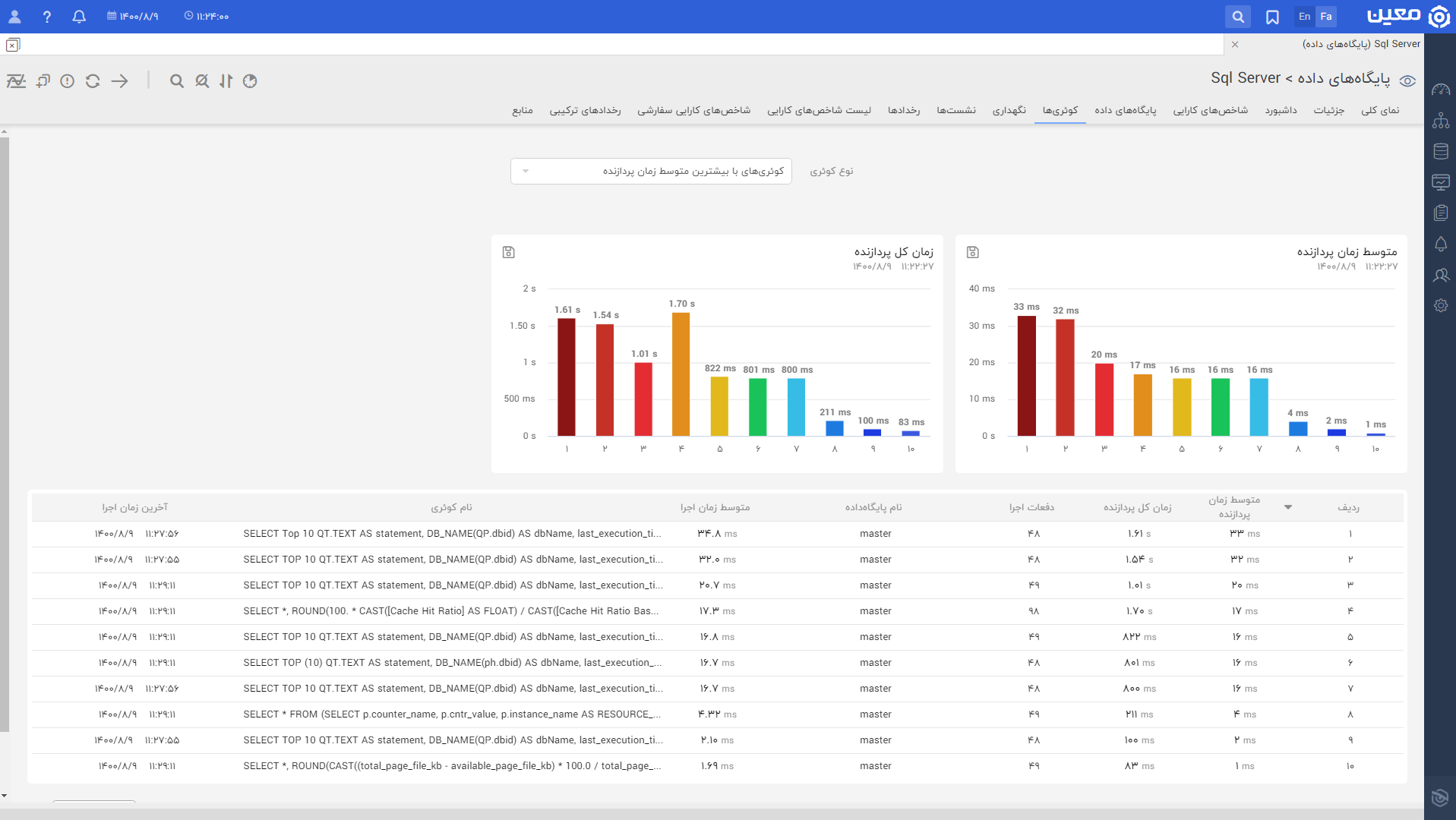Open the chart trend toolbar icon
Viewport: 1456px width, 820px height.
pyautogui.click(x=16, y=80)
